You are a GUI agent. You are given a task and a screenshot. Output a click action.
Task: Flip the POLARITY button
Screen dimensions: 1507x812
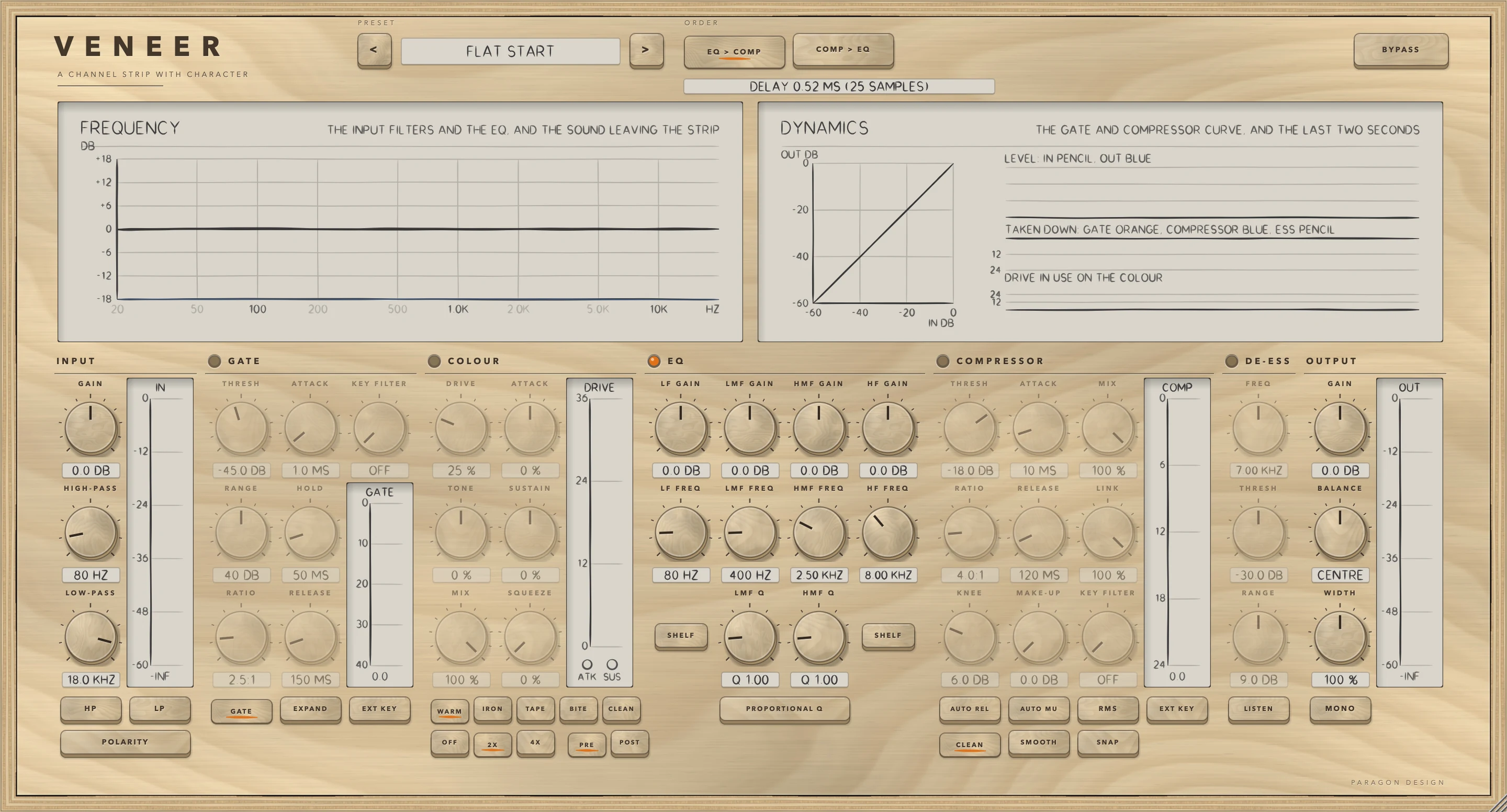coord(125,742)
